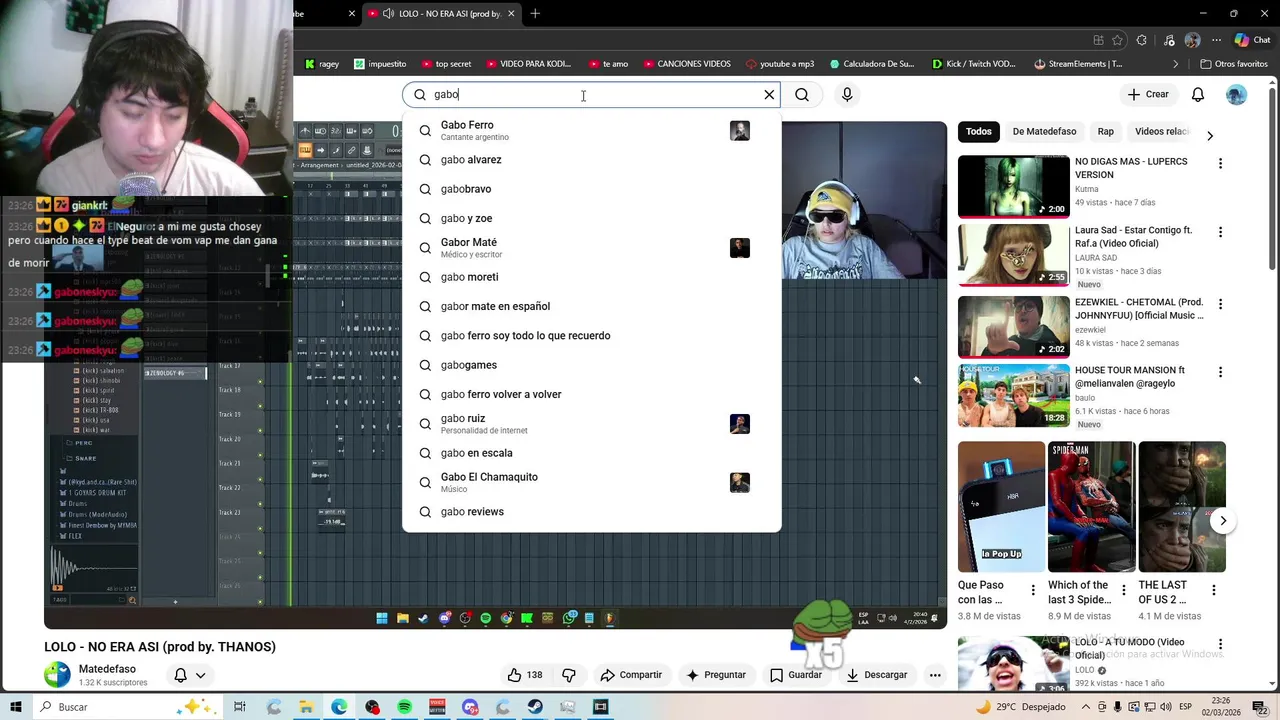Image resolution: width=1280 pixels, height=720 pixels.
Task: Show more filter chips with right chevron
Action: pos(1210,136)
